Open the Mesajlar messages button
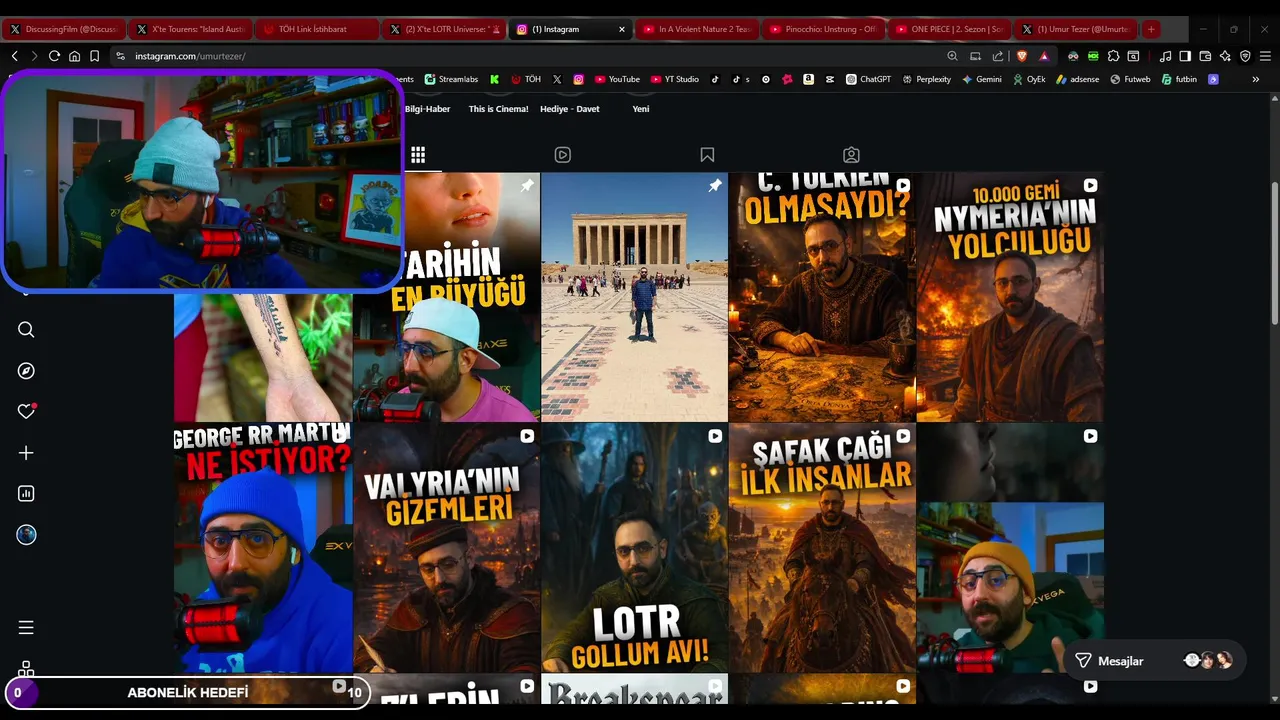Viewport: 1280px width, 720px height. tap(1155, 661)
